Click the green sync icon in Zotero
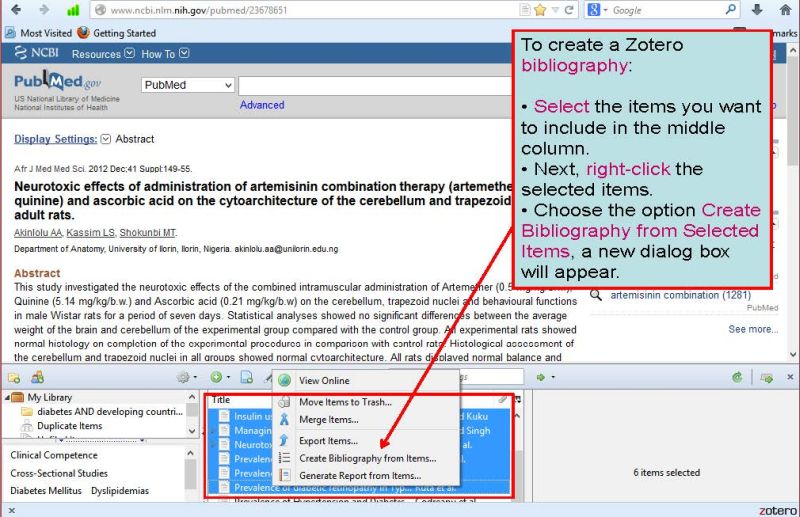 [x=737, y=377]
